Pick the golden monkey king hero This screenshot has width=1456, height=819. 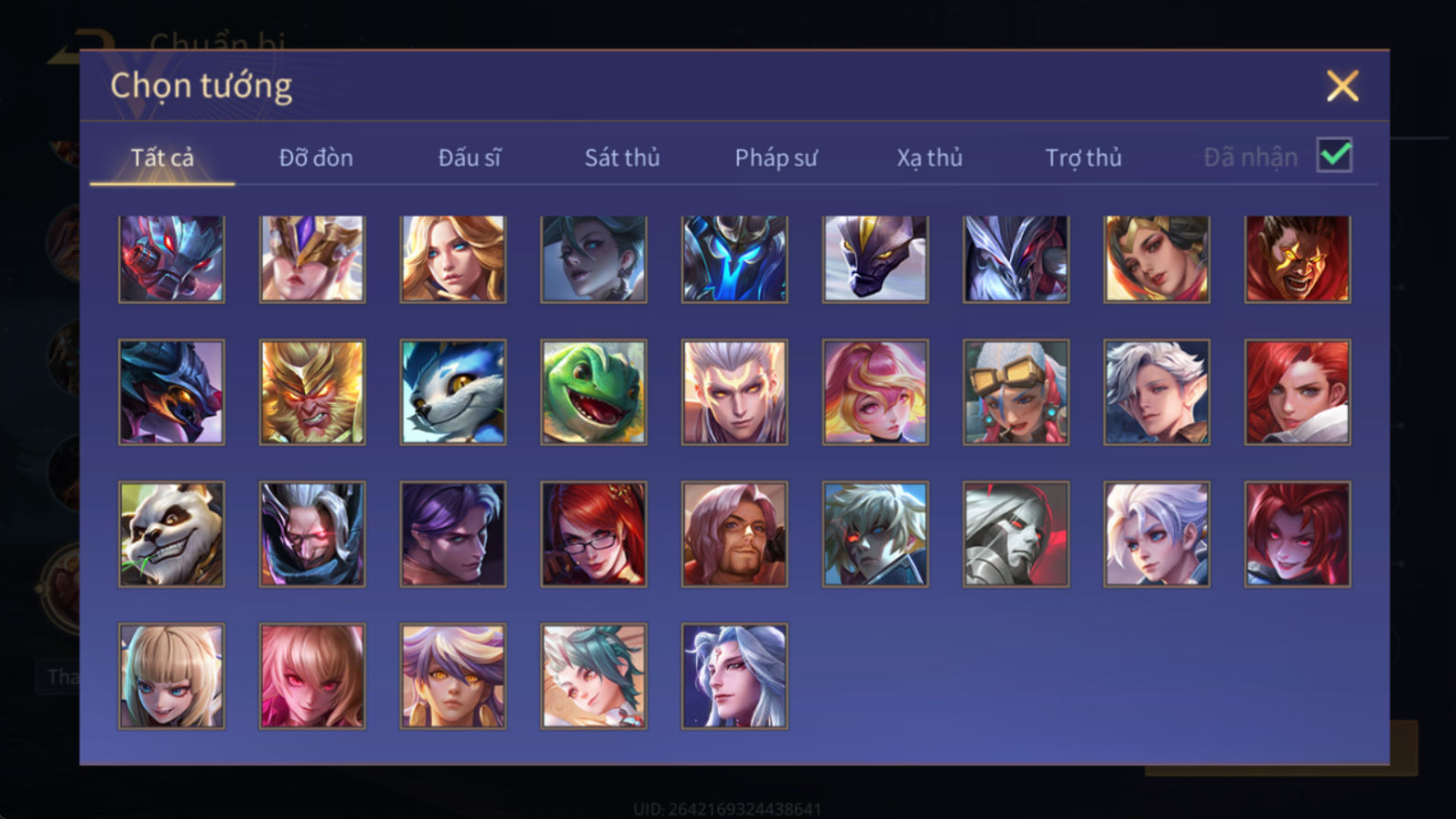click(312, 392)
